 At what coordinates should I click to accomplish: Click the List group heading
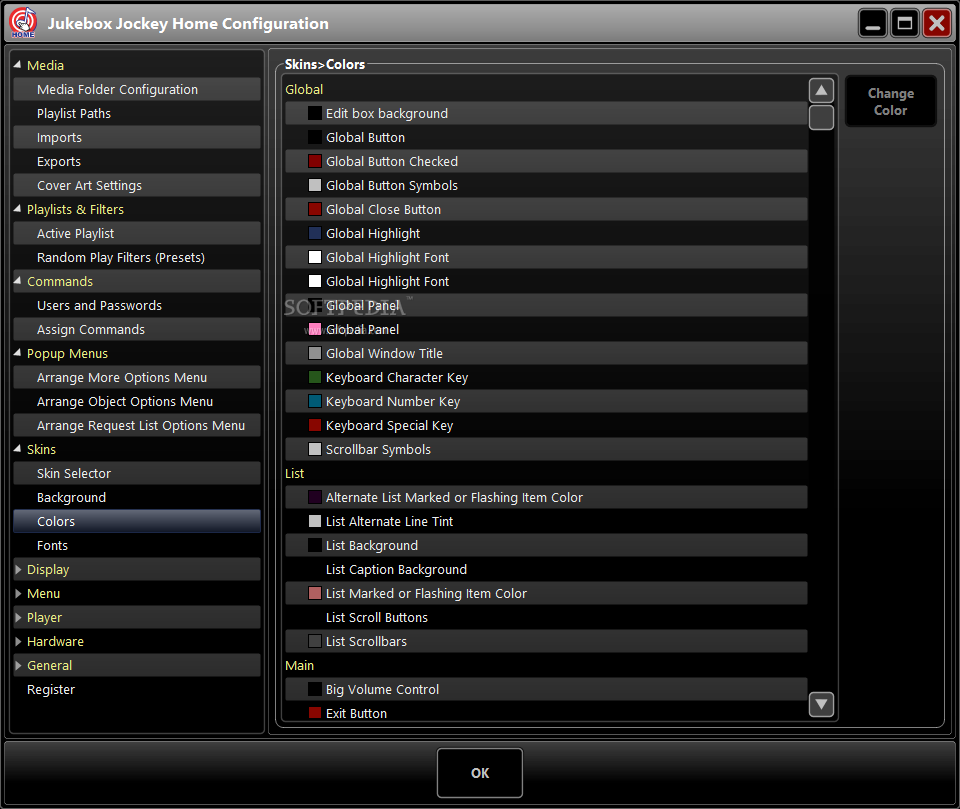[x=294, y=473]
